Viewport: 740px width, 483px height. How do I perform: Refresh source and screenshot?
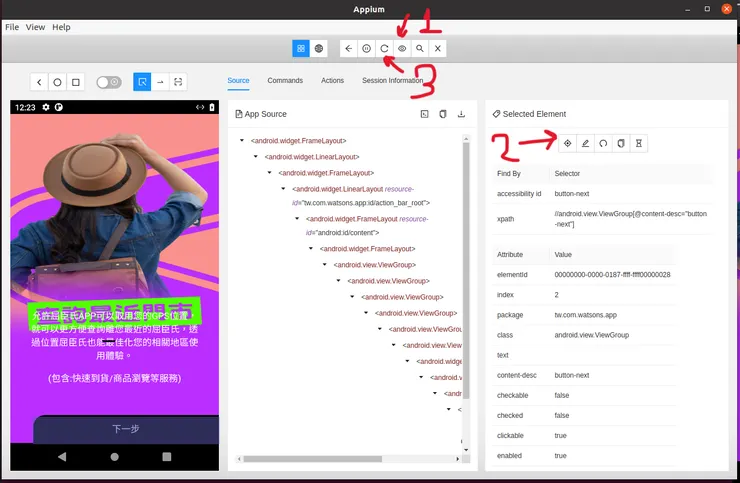(384, 48)
